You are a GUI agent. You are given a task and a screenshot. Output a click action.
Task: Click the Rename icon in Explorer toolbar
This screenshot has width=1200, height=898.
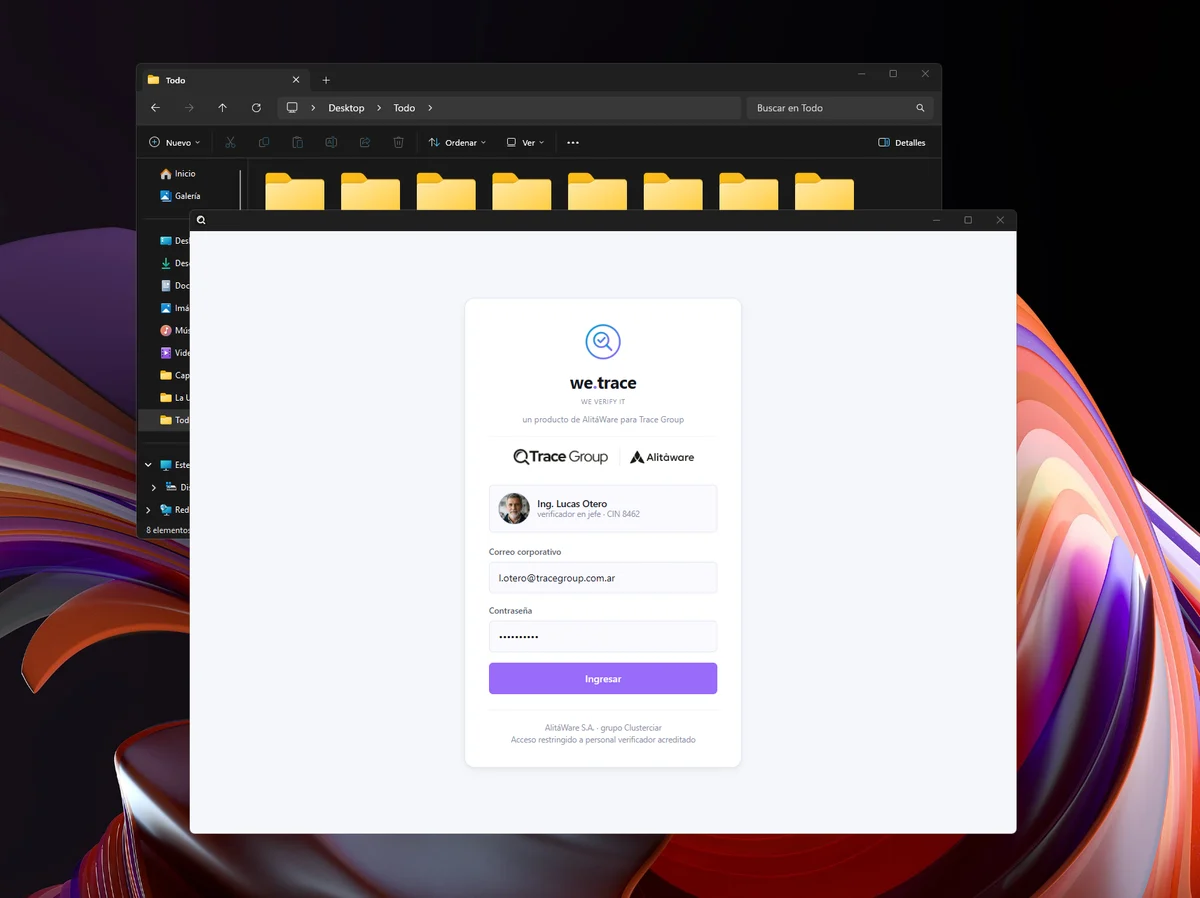click(331, 143)
